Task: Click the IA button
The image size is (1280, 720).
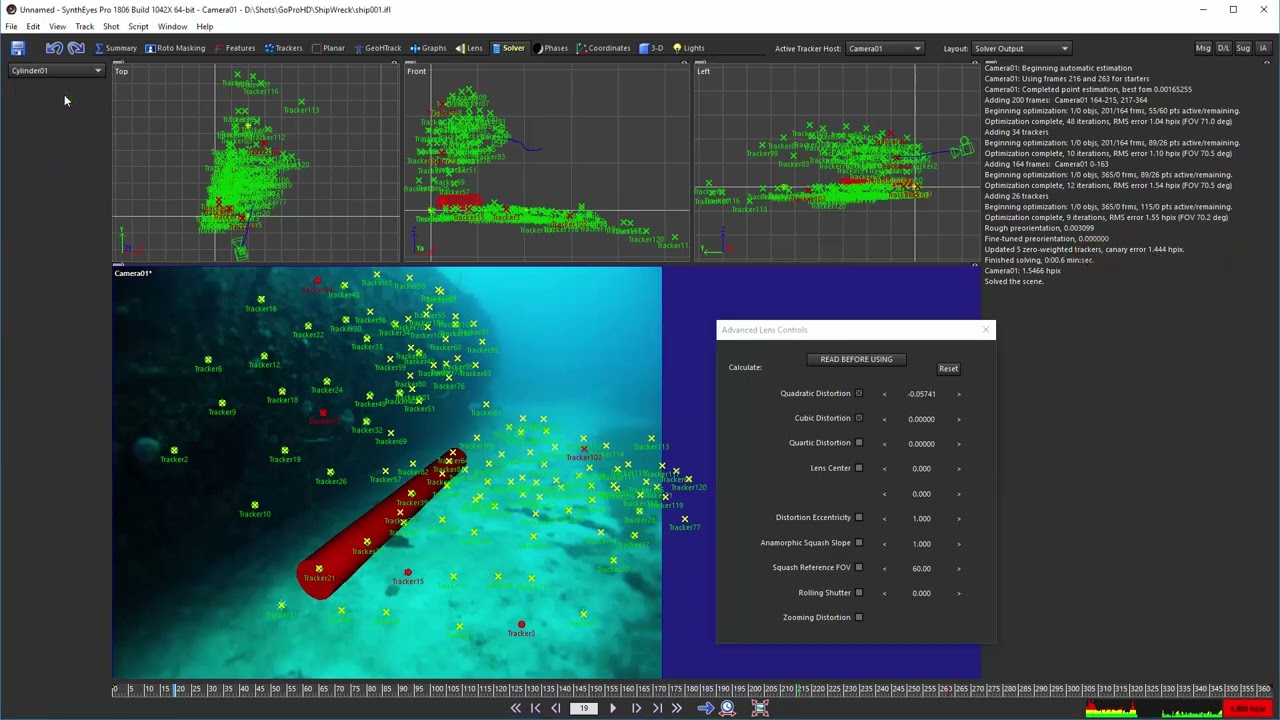Action: point(1263,48)
